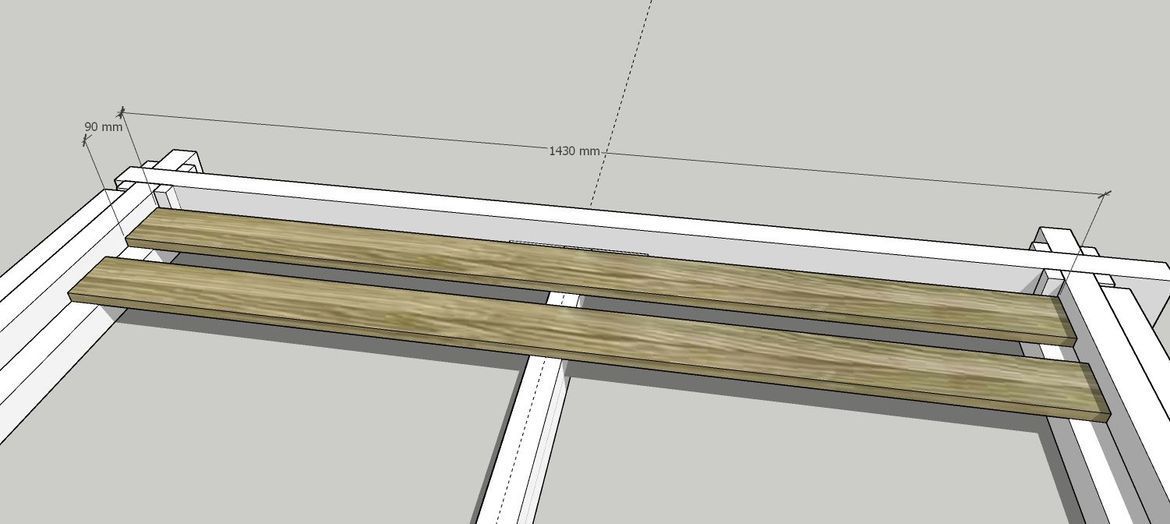Pick the upper tick of 90 mm dimension
Screen dimensions: 1170x524
(x=84, y=140)
